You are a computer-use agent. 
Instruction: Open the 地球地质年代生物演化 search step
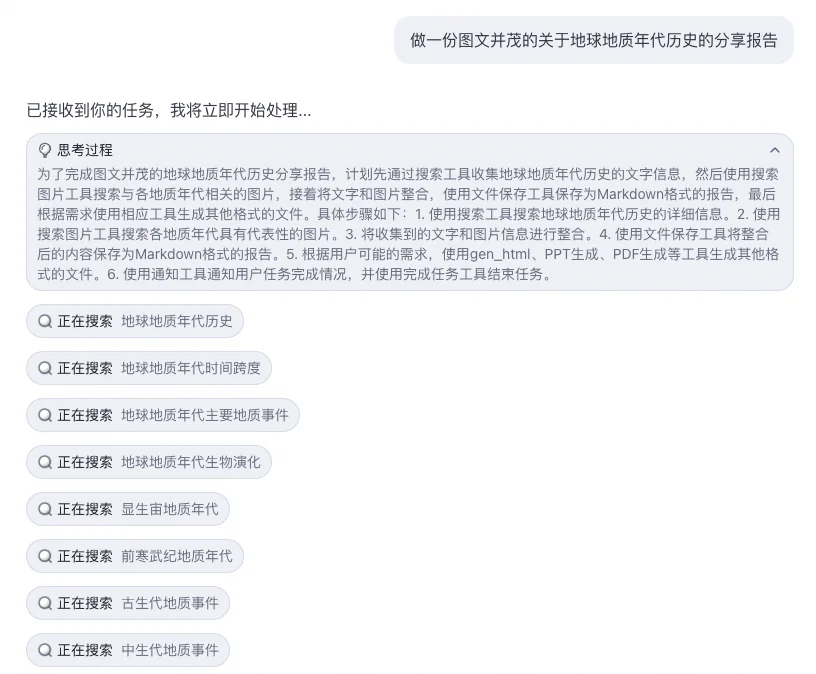[x=149, y=462]
